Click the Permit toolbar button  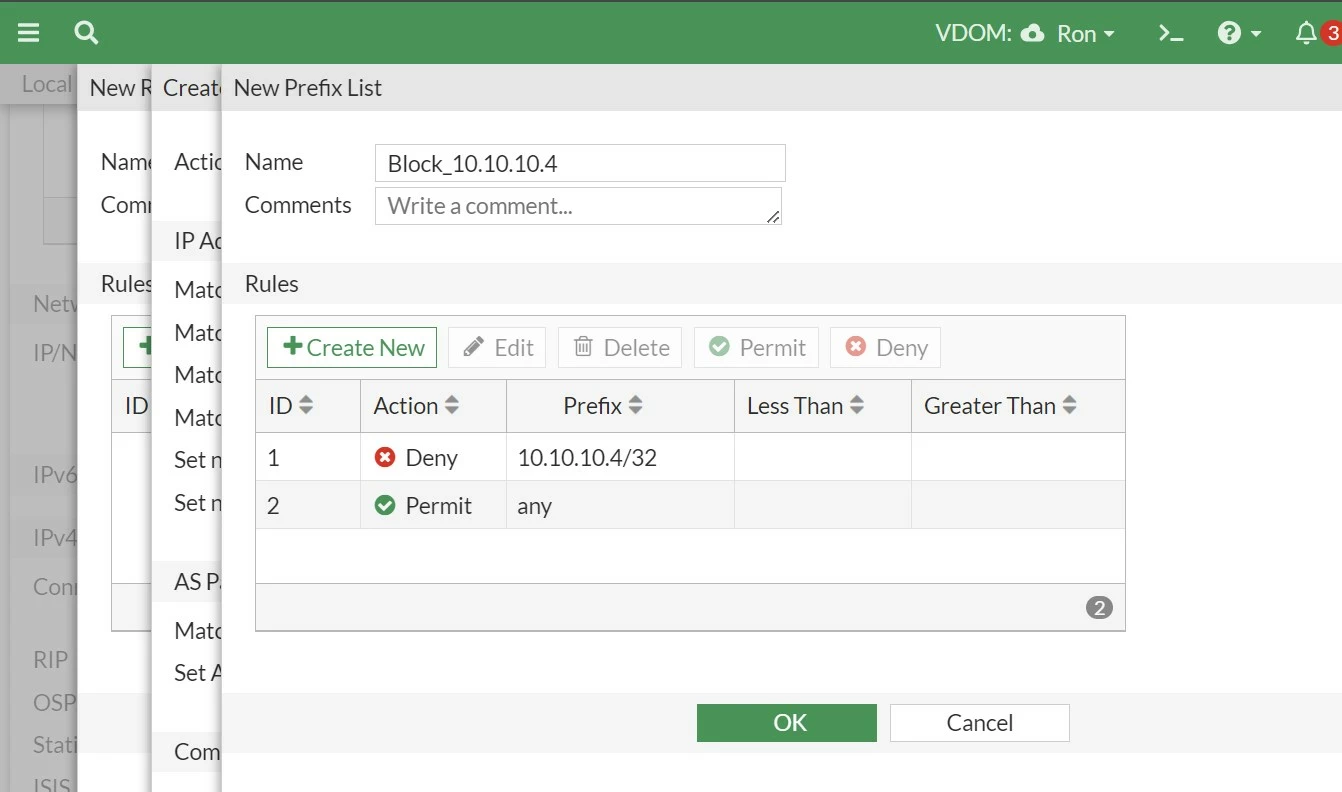pos(756,347)
